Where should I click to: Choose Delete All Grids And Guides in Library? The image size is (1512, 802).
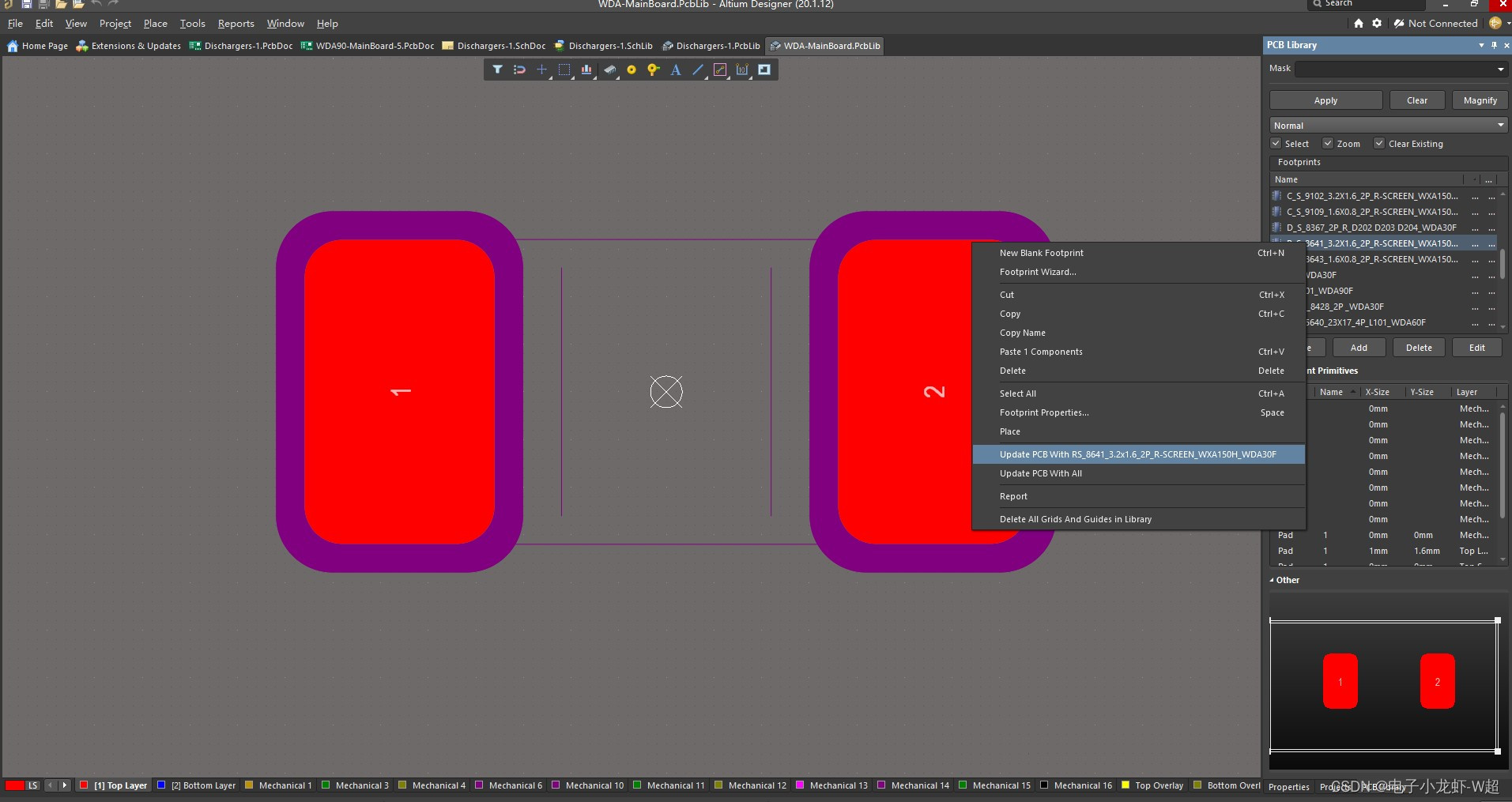point(1138,519)
